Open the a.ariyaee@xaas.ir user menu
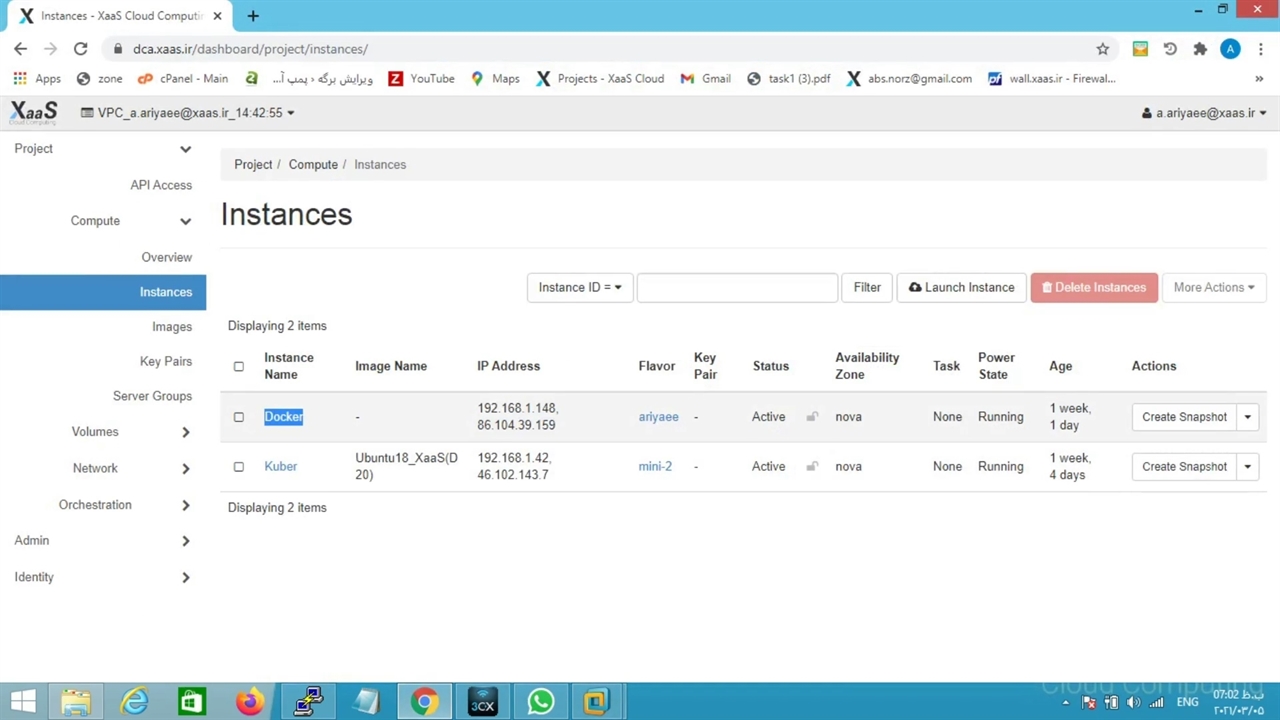Image resolution: width=1280 pixels, height=720 pixels. click(1204, 113)
